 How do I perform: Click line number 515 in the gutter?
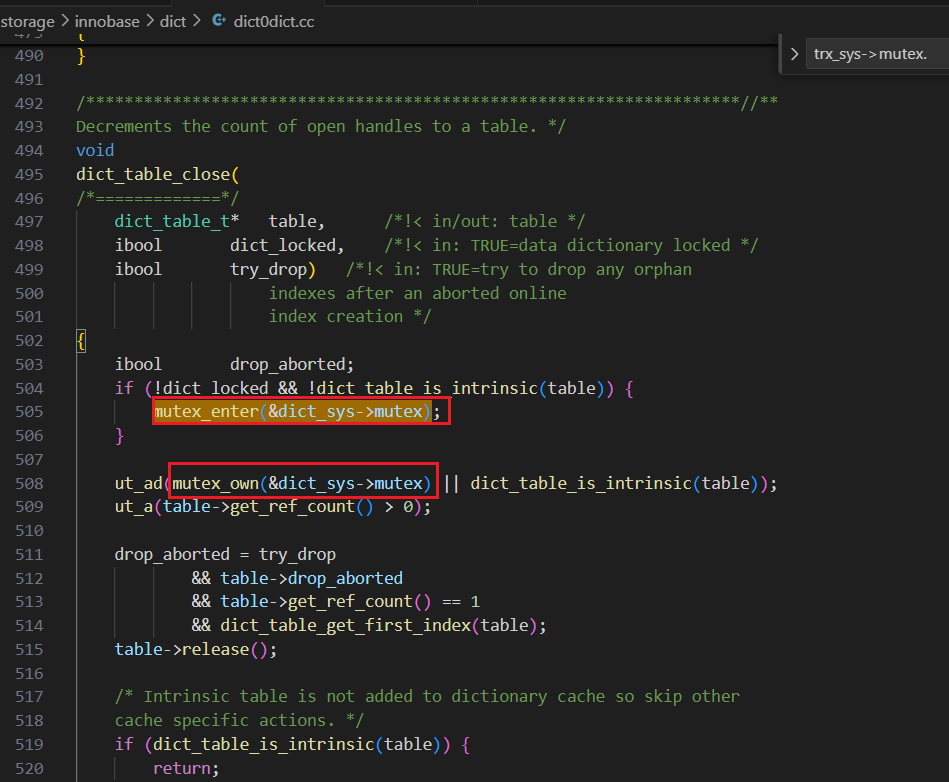click(29, 649)
